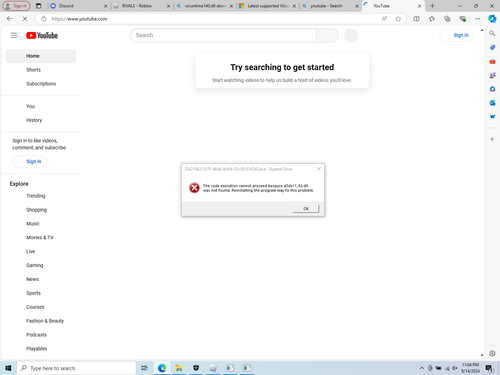The height and width of the screenshot is (375, 500).
Task: Focus the YouTube Search input field
Action: (223, 35)
